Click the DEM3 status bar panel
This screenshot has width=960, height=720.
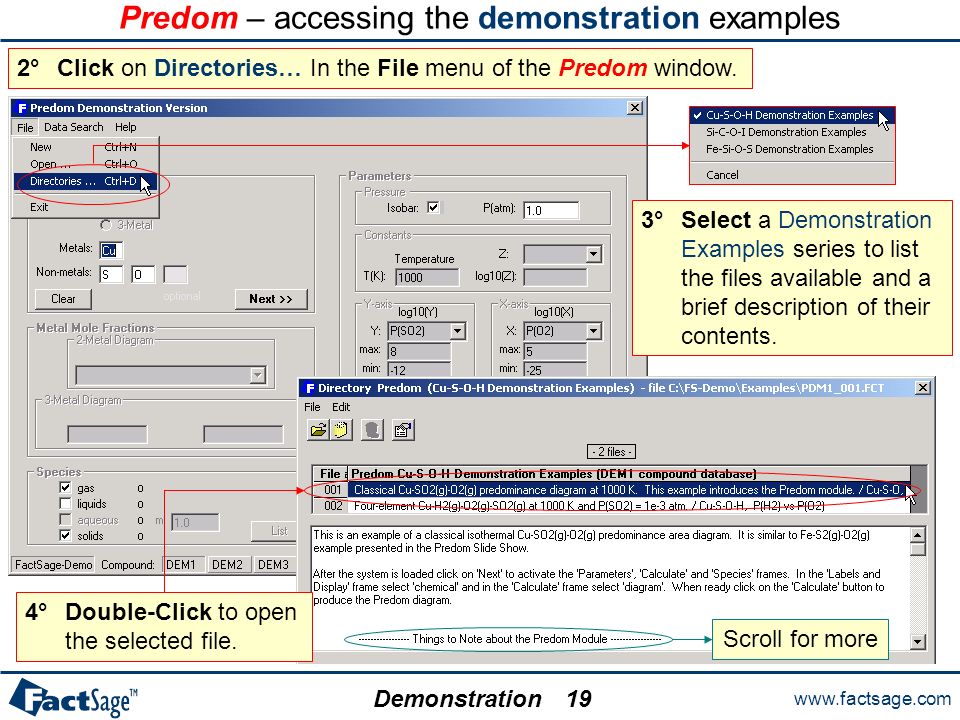tap(273, 564)
